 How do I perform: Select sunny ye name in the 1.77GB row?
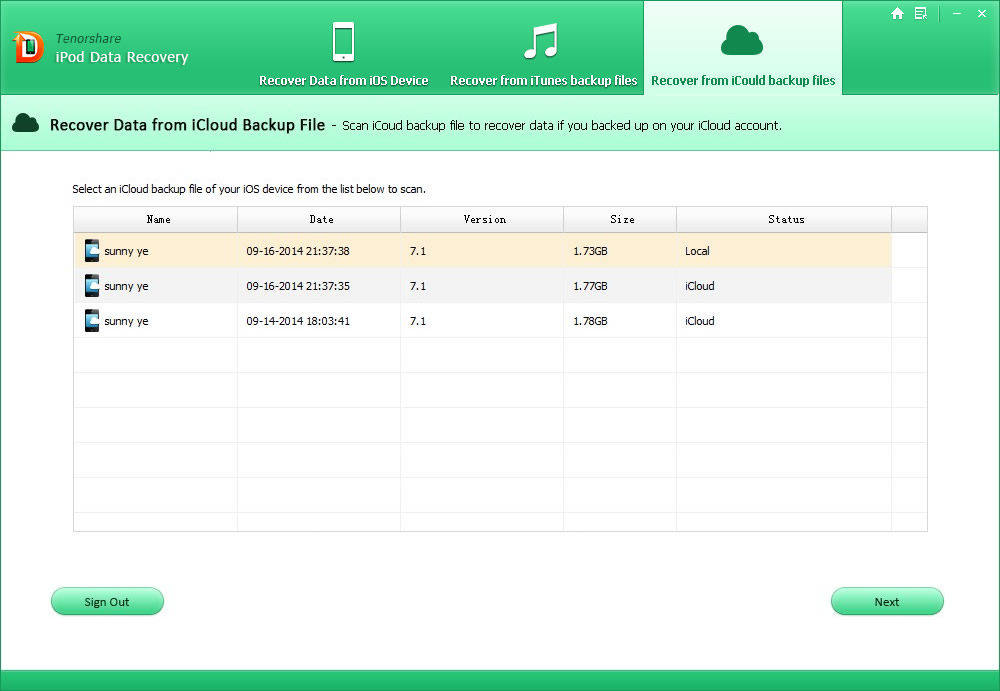tap(126, 286)
